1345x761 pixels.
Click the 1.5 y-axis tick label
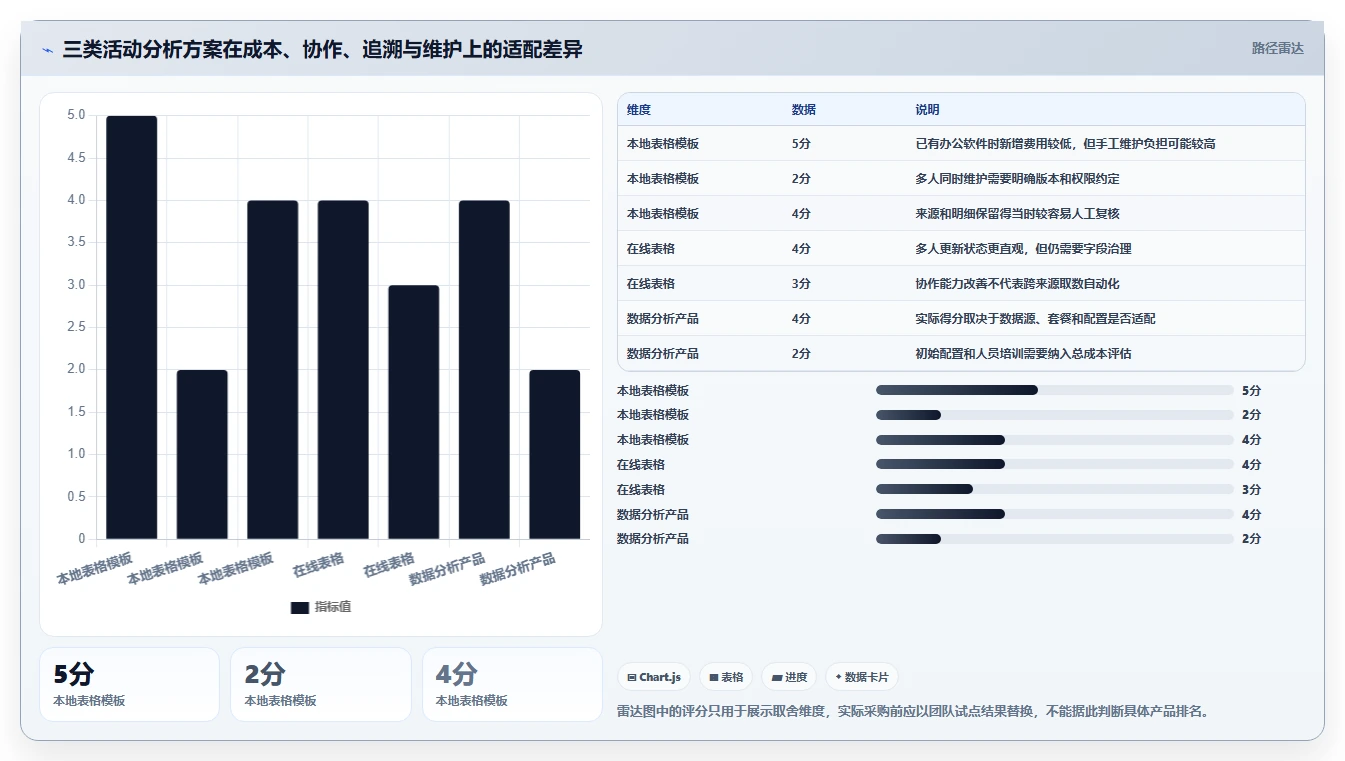point(76,412)
